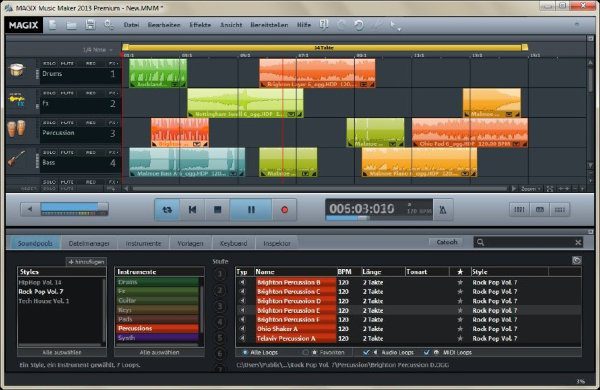Click the refresh icon above the loop list

(x=577, y=261)
